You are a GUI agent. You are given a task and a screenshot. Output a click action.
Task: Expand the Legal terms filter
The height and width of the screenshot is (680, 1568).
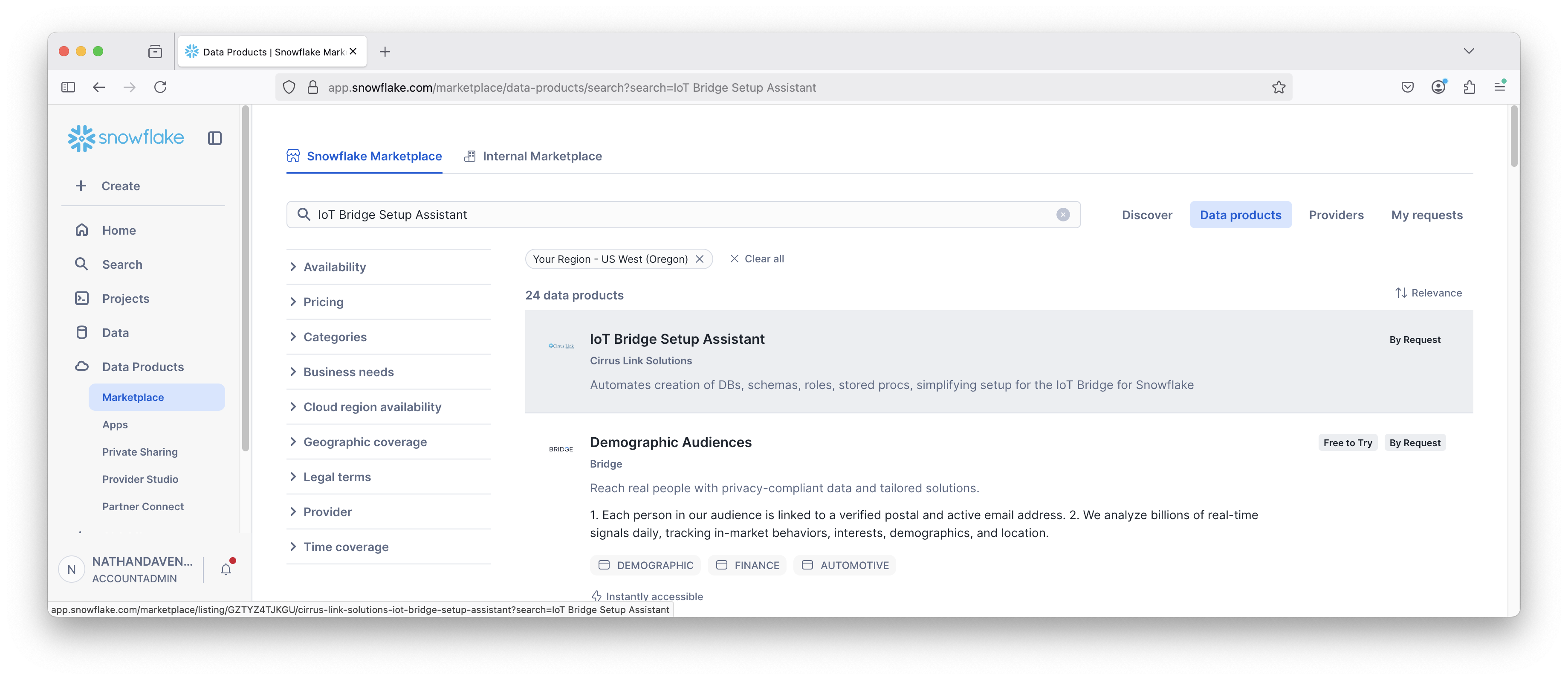388,477
